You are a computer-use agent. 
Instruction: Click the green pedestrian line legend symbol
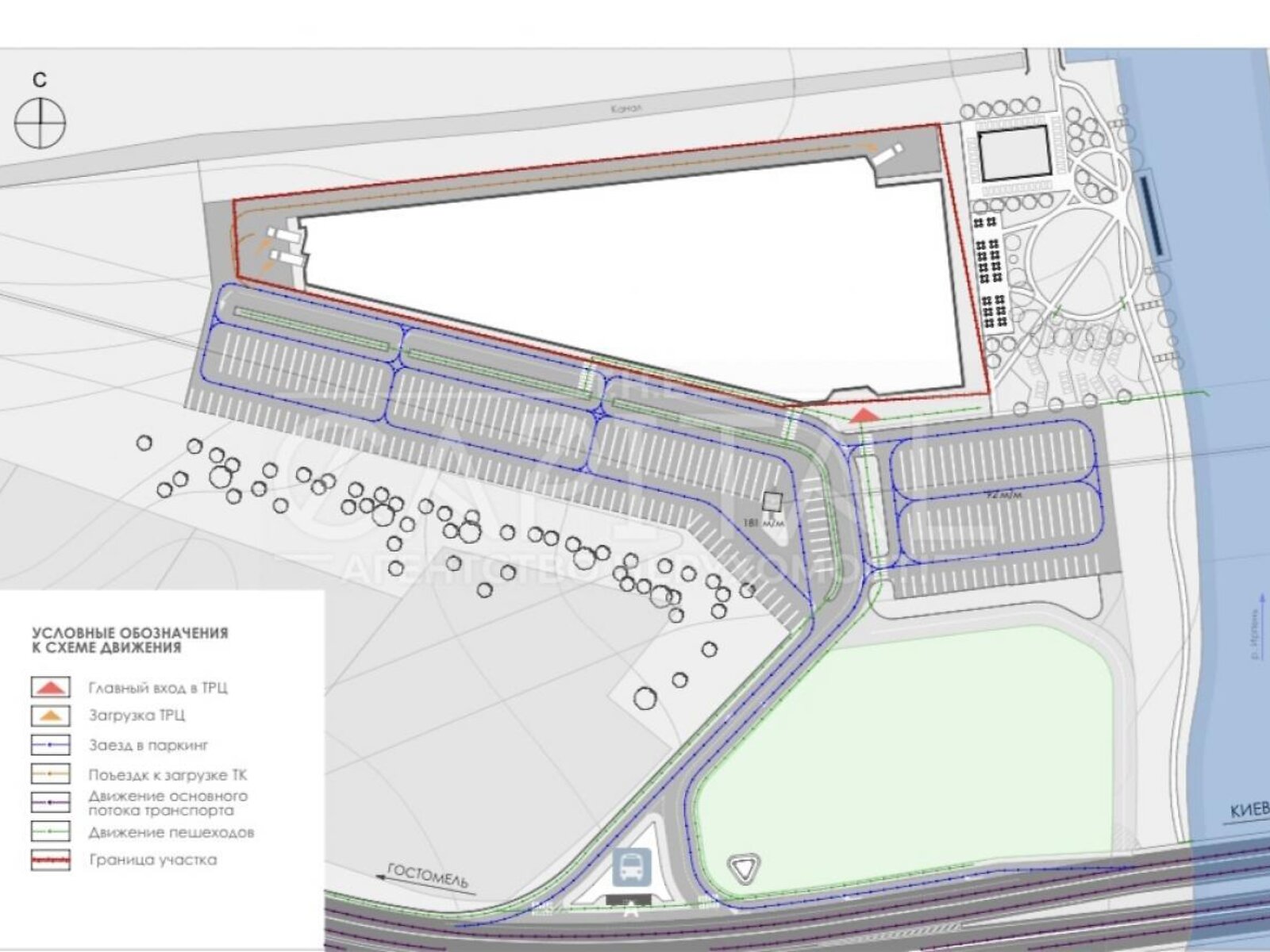pyautogui.click(x=51, y=831)
